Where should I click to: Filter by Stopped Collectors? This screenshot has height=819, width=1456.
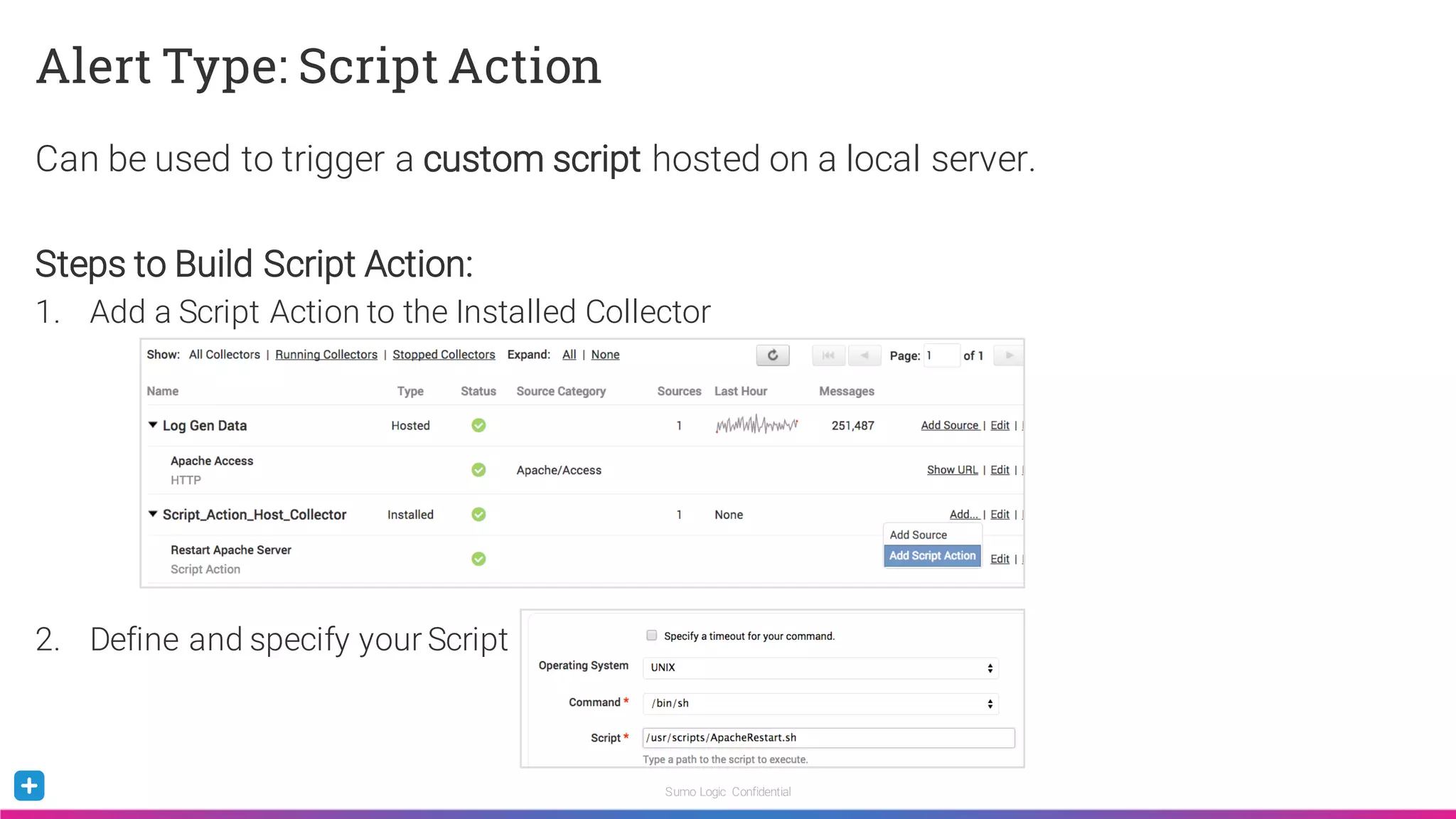pyautogui.click(x=444, y=355)
